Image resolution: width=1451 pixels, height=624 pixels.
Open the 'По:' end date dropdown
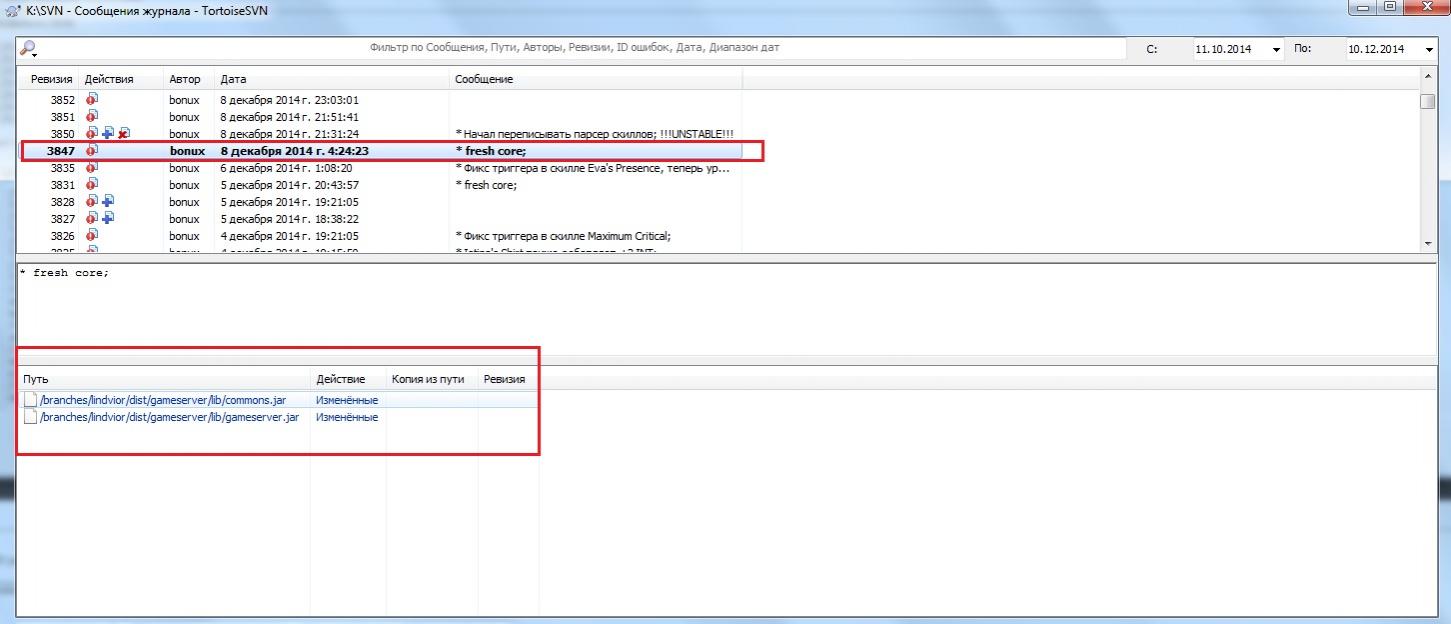click(x=1428, y=50)
